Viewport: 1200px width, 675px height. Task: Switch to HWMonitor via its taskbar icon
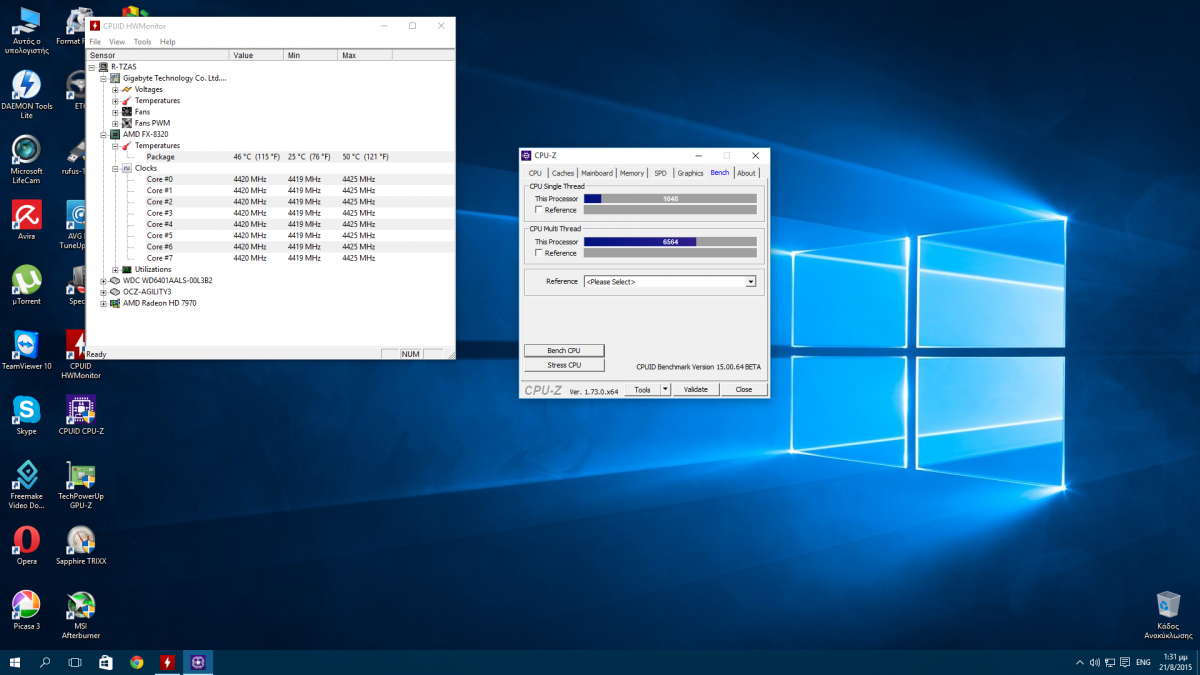(167, 662)
